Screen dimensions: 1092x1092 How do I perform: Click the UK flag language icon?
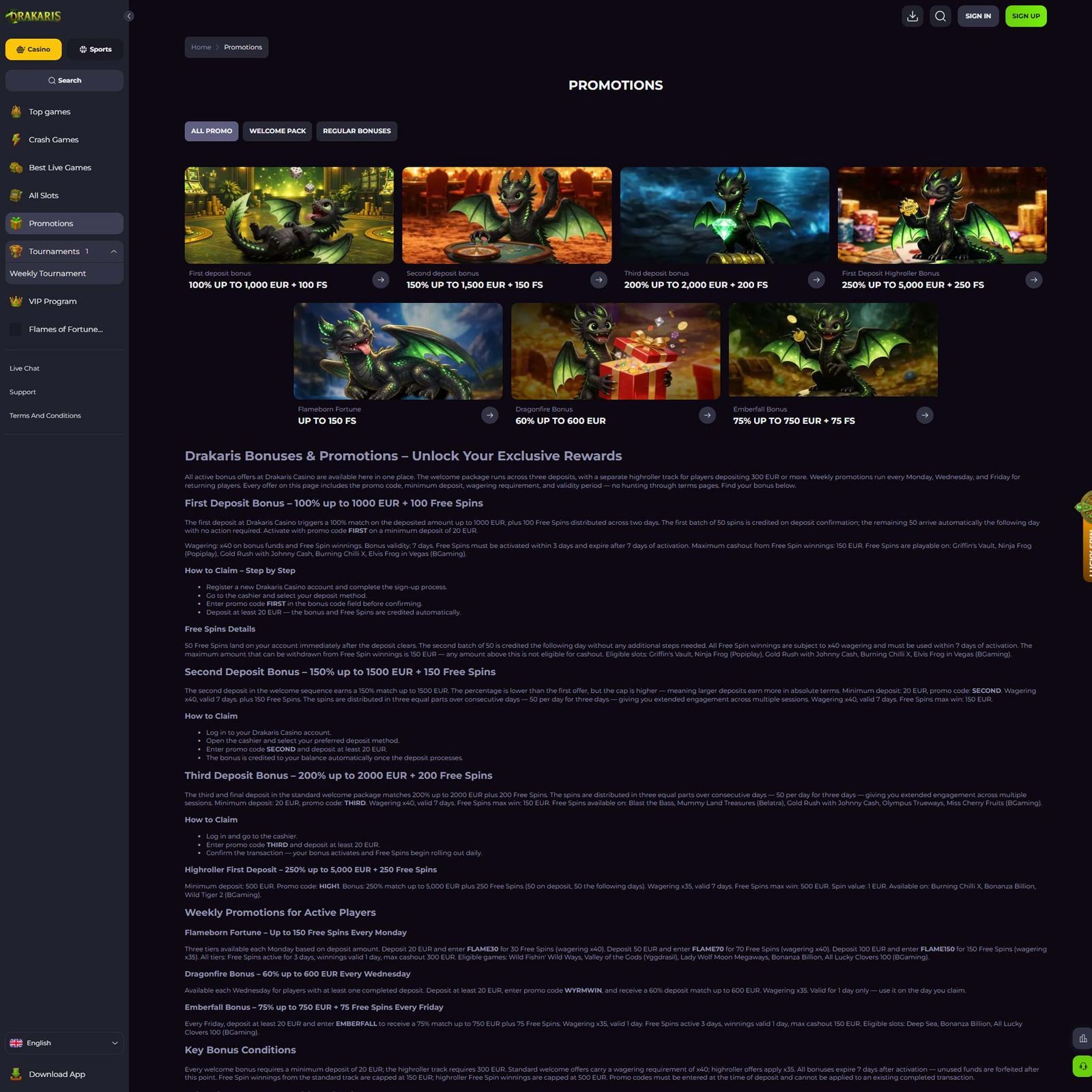[x=16, y=1043]
